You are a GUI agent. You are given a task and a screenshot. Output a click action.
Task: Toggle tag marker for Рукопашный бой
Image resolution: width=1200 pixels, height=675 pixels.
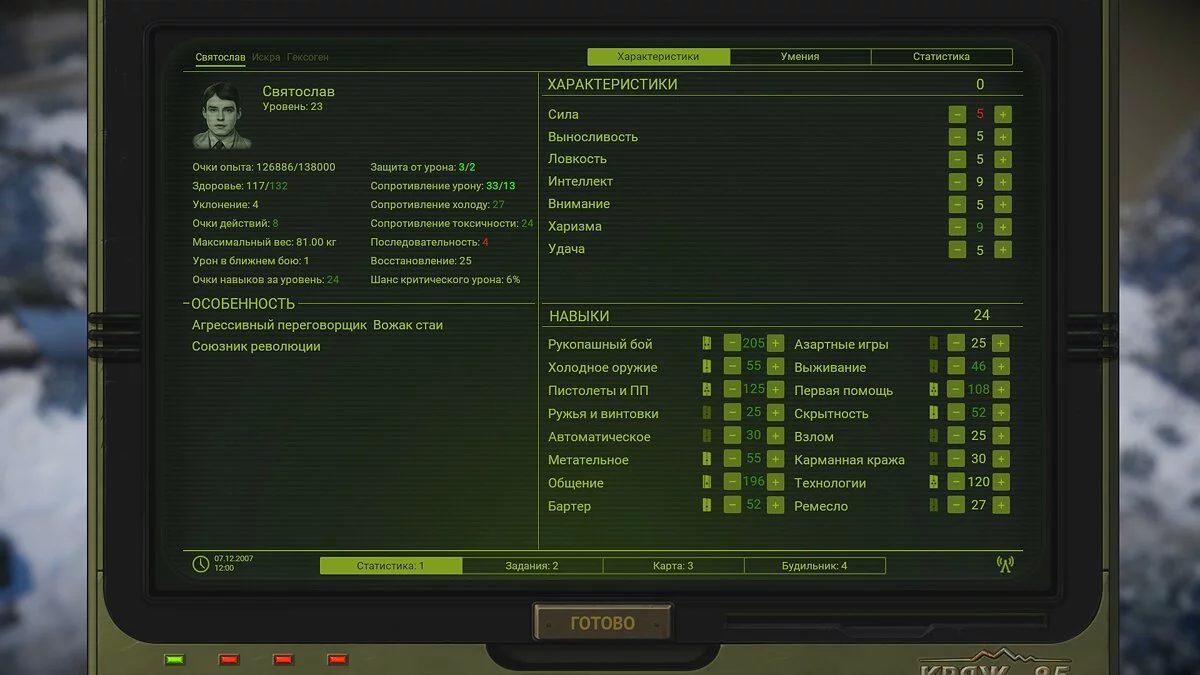click(707, 343)
